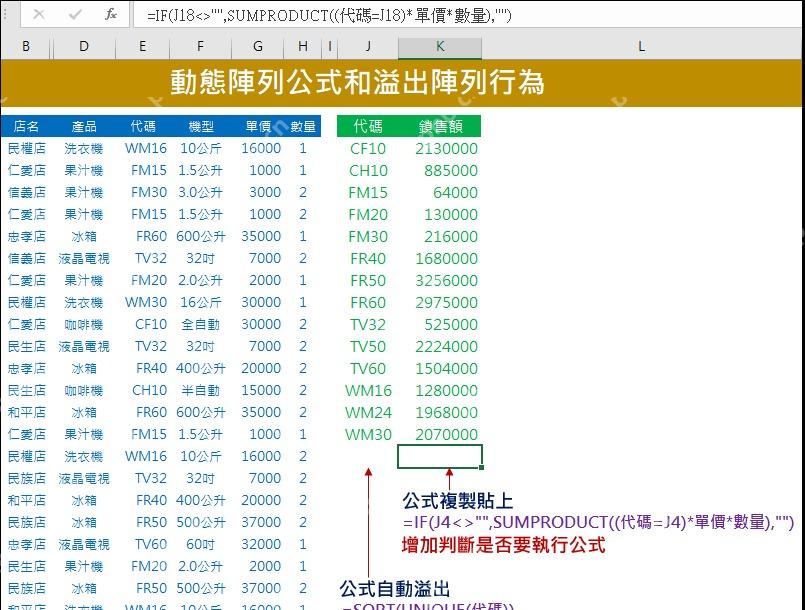Select price cell 15000 in CH10 row

261,391
